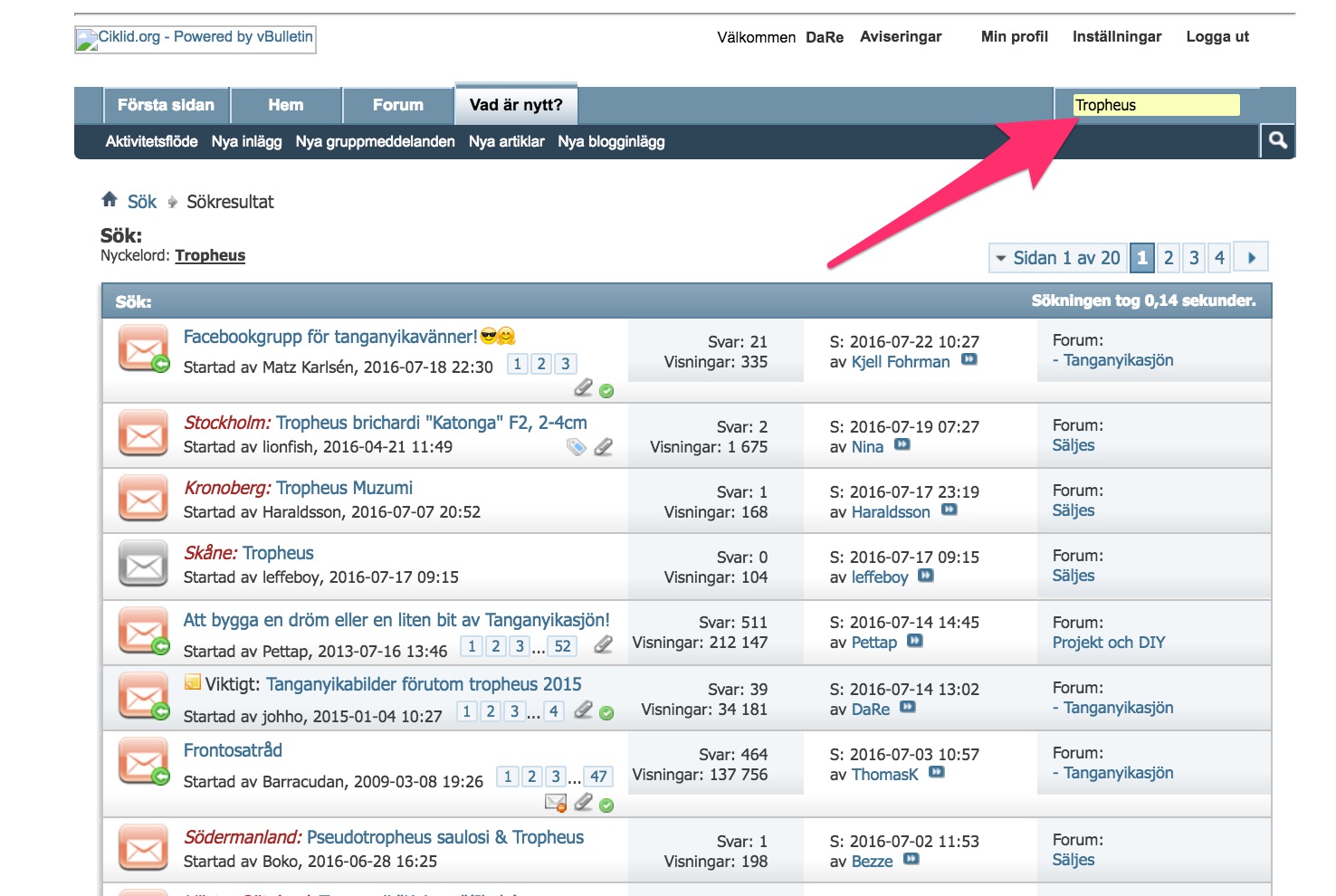Click the Tropheus search input field
Screen dimensions: 1336x896
[x=1156, y=105]
